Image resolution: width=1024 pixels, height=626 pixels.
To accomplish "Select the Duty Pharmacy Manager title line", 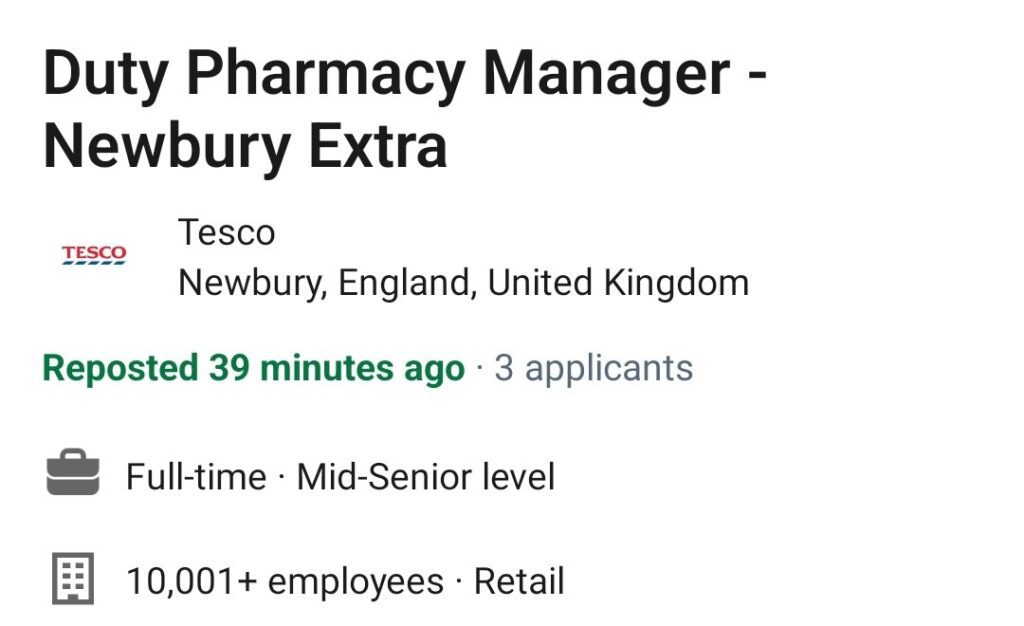I will click(x=405, y=74).
